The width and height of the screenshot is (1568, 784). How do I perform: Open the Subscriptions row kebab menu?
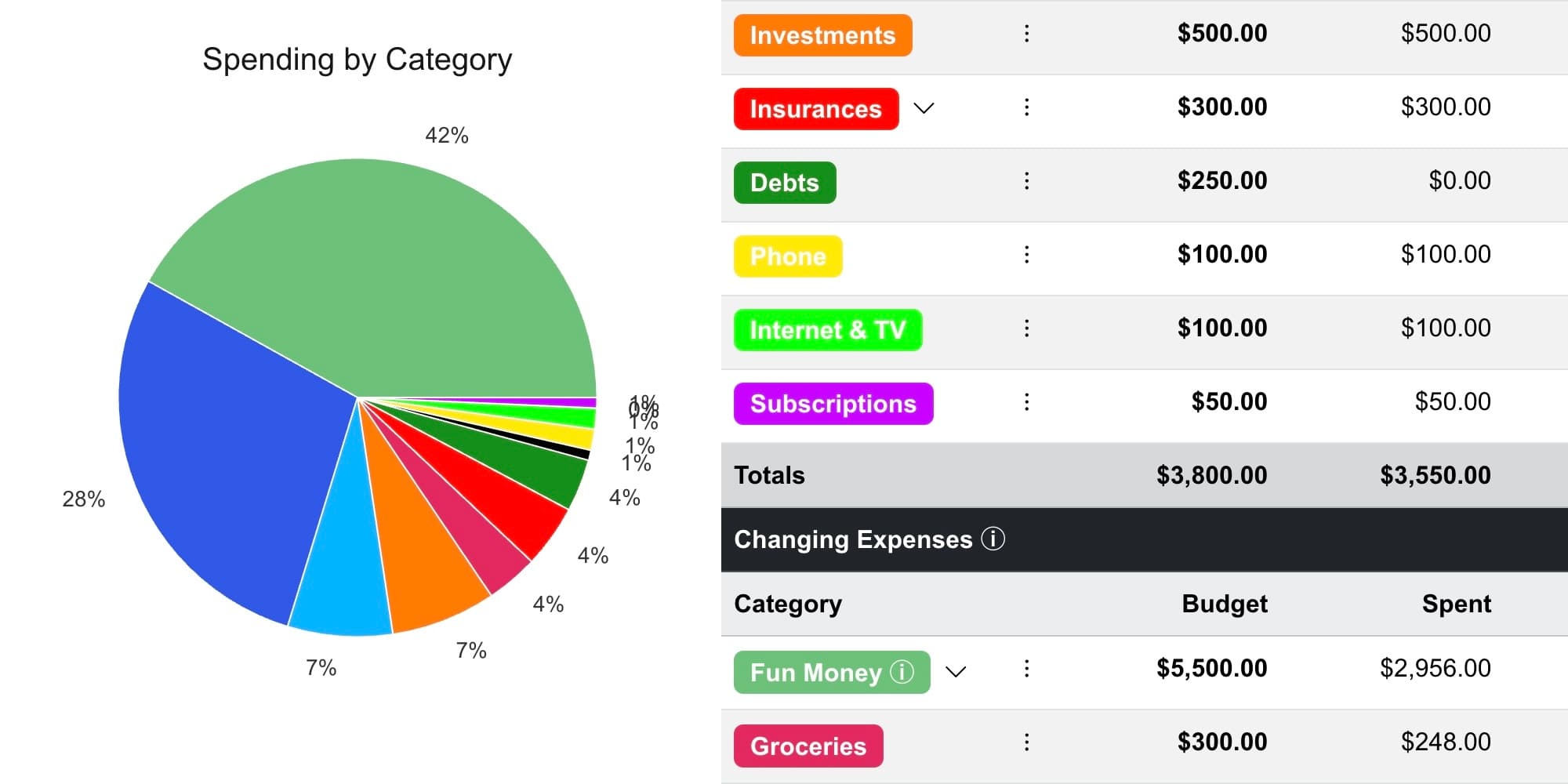[1026, 402]
